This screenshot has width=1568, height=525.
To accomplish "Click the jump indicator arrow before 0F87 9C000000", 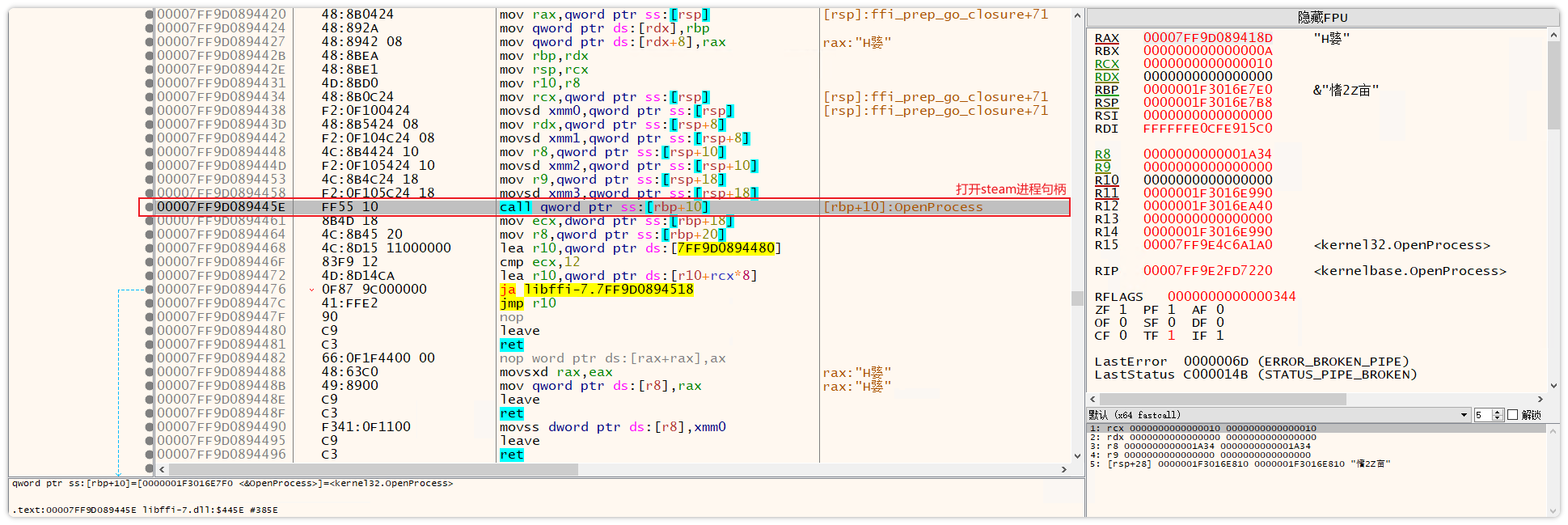I will 312,290.
